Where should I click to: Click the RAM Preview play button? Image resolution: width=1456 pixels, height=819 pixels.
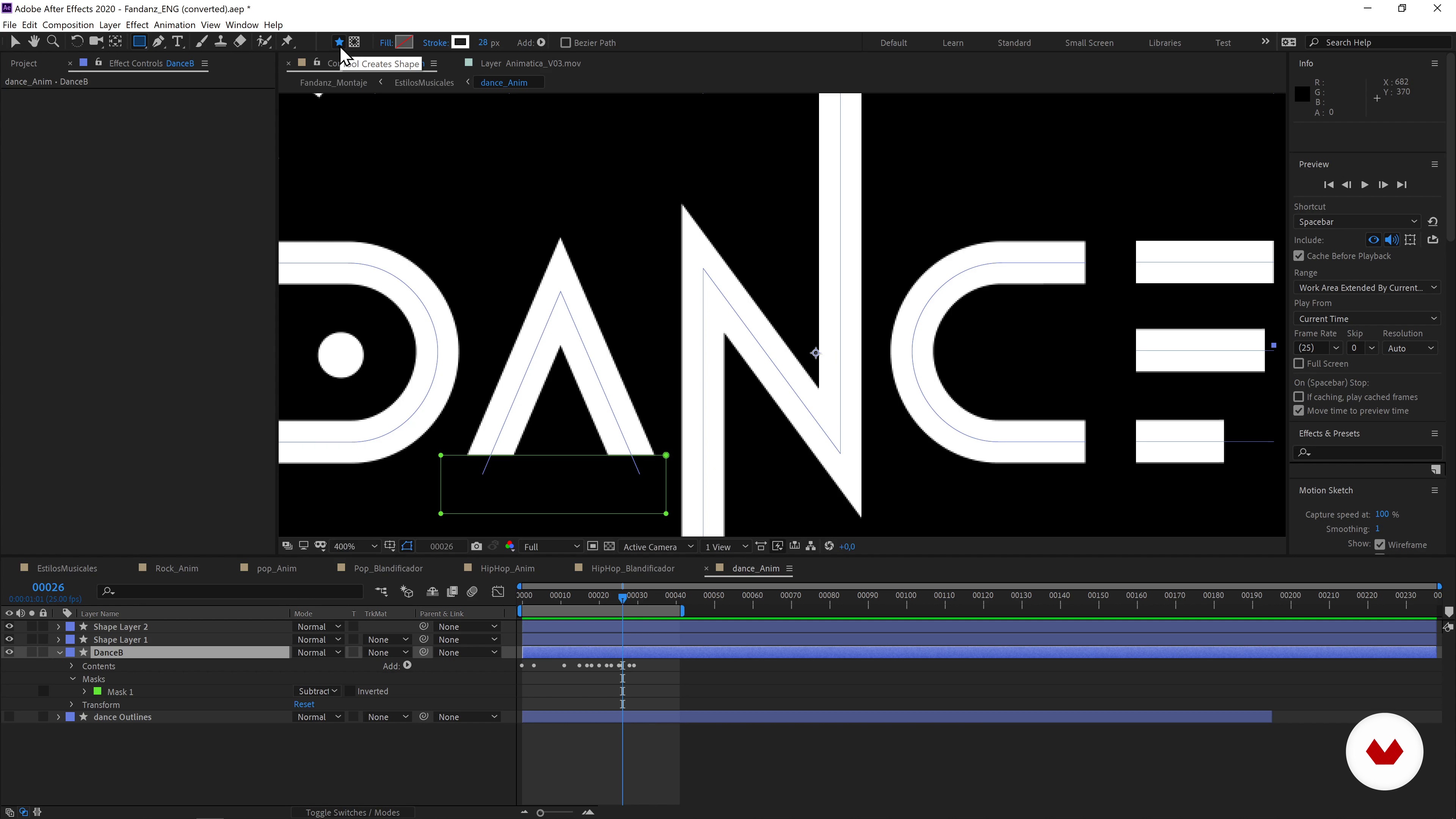pos(1364,184)
